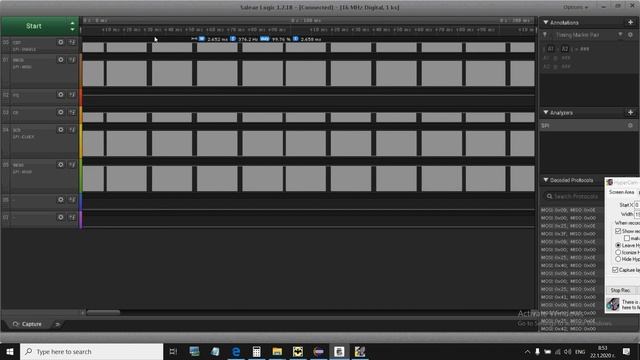Open the Timing Marker Pair dropdown arrow
Screen dimensions: 640x360
620,35
